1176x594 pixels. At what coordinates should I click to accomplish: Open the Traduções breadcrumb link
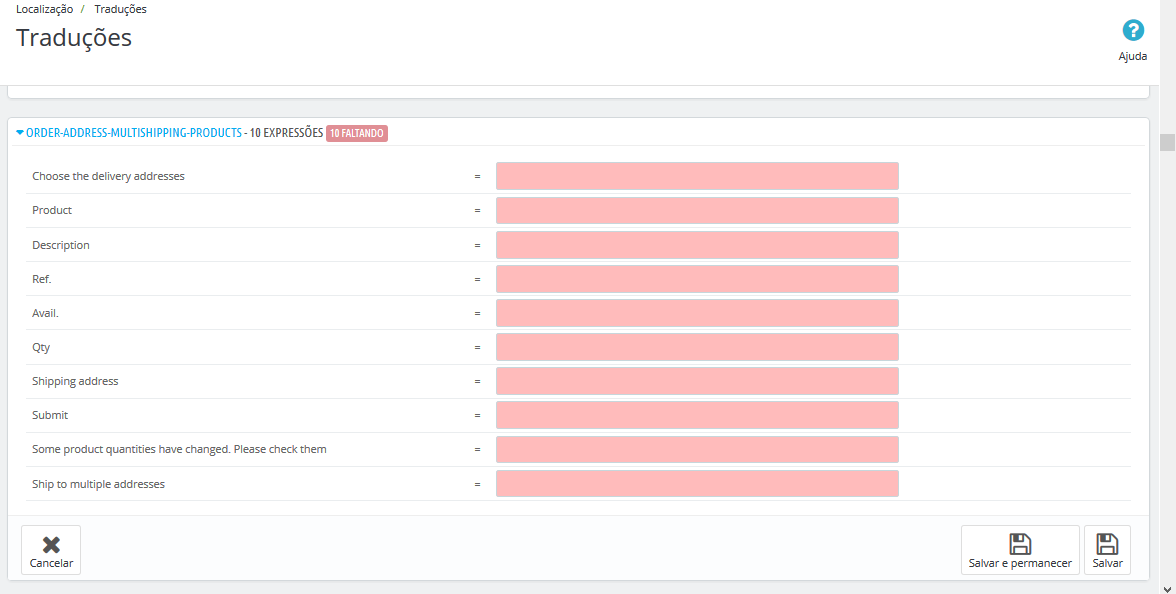pos(120,9)
